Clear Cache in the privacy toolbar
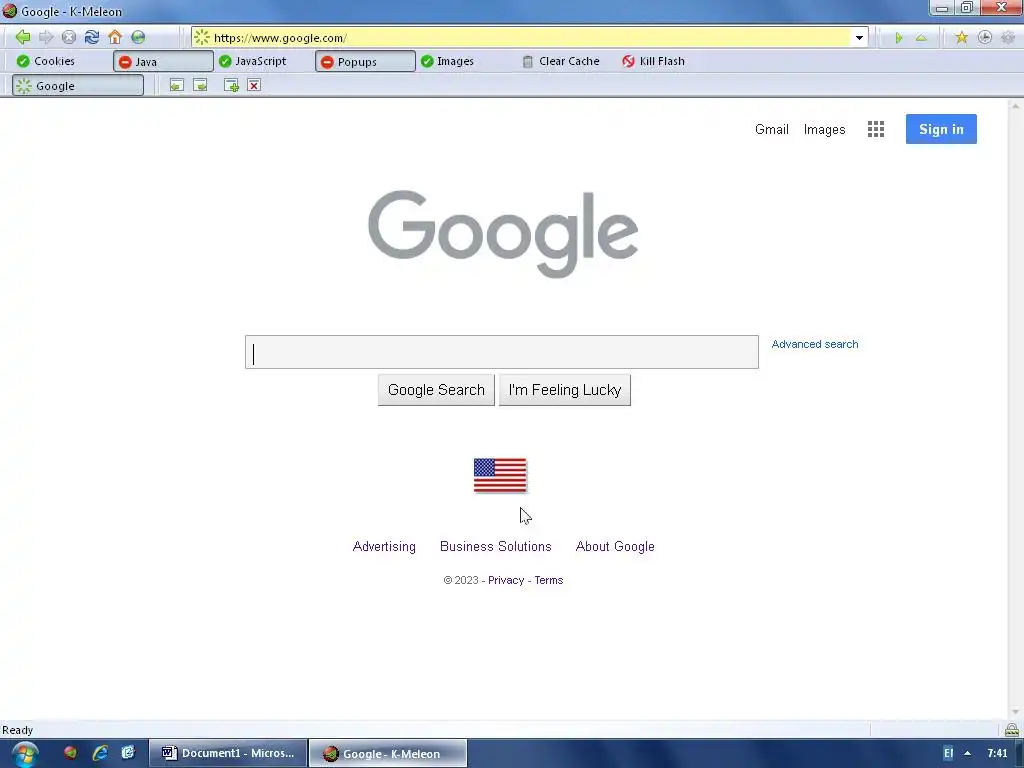The height and width of the screenshot is (768, 1024). tap(561, 61)
